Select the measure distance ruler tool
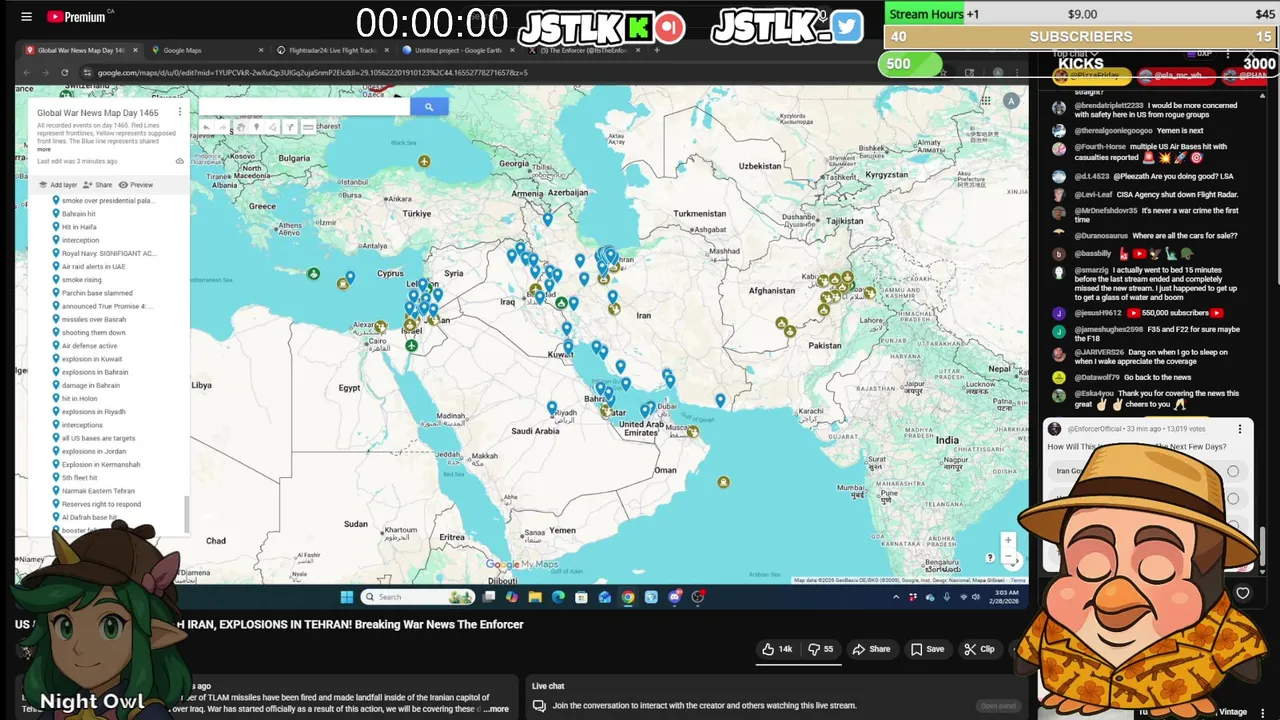Image resolution: width=1280 pixels, height=720 pixels. point(308,127)
